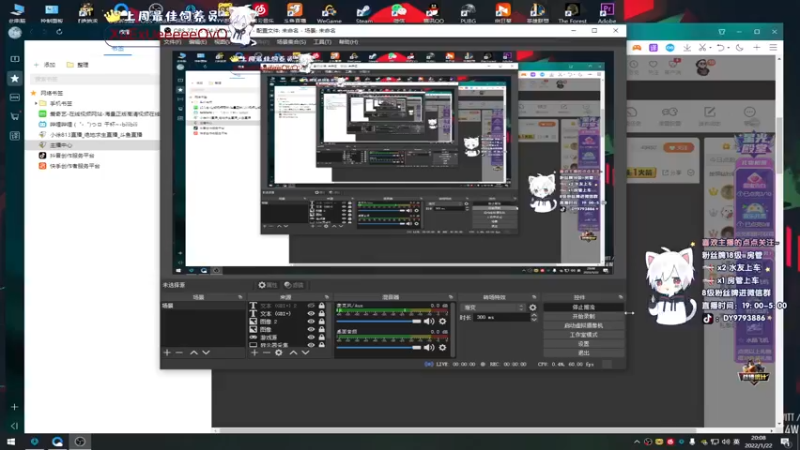Open the 编辑(E) menu in OBS
This screenshot has height=450, width=800.
(x=197, y=42)
